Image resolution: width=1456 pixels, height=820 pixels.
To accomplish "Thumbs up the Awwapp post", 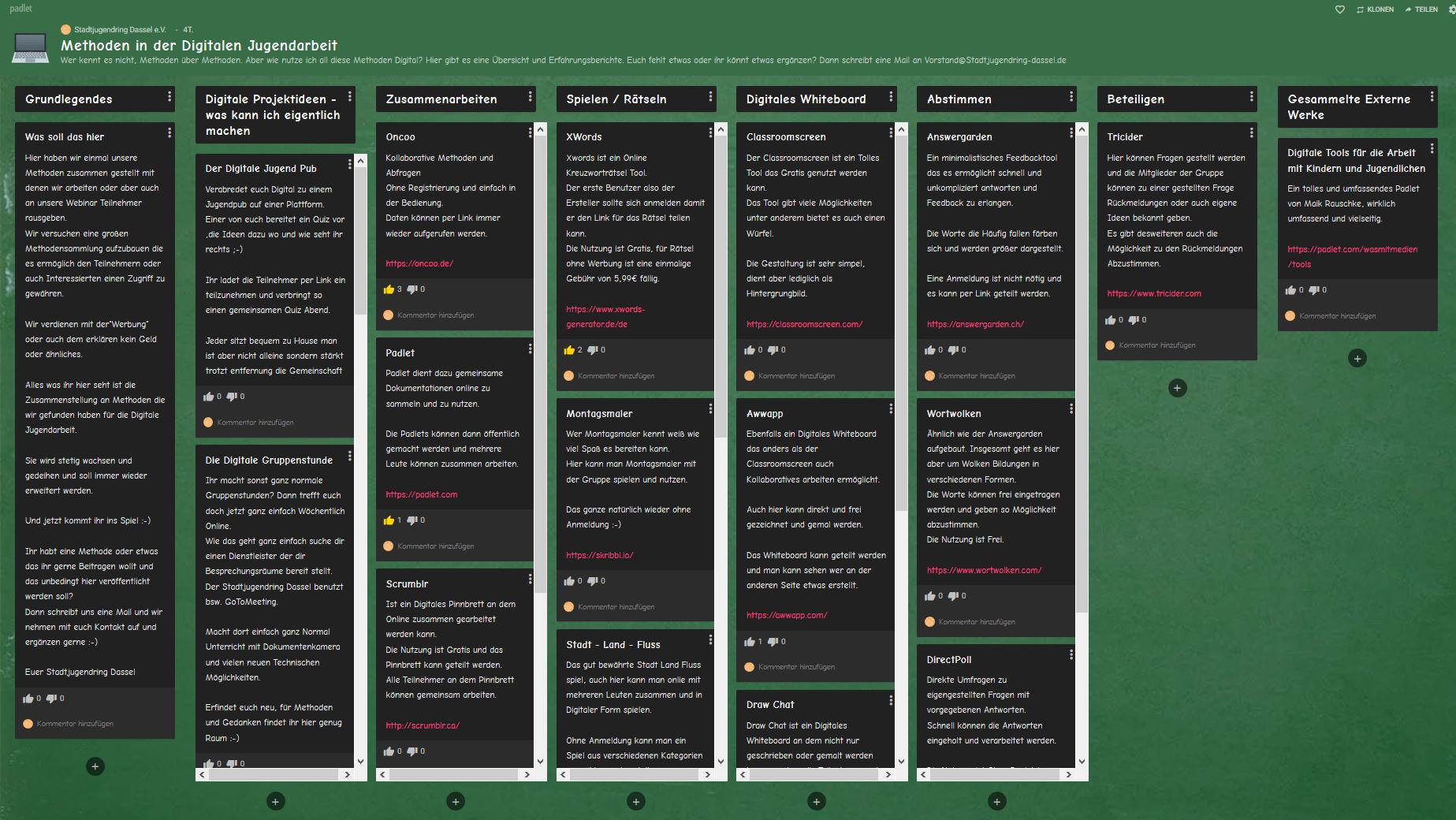I will click(x=750, y=642).
